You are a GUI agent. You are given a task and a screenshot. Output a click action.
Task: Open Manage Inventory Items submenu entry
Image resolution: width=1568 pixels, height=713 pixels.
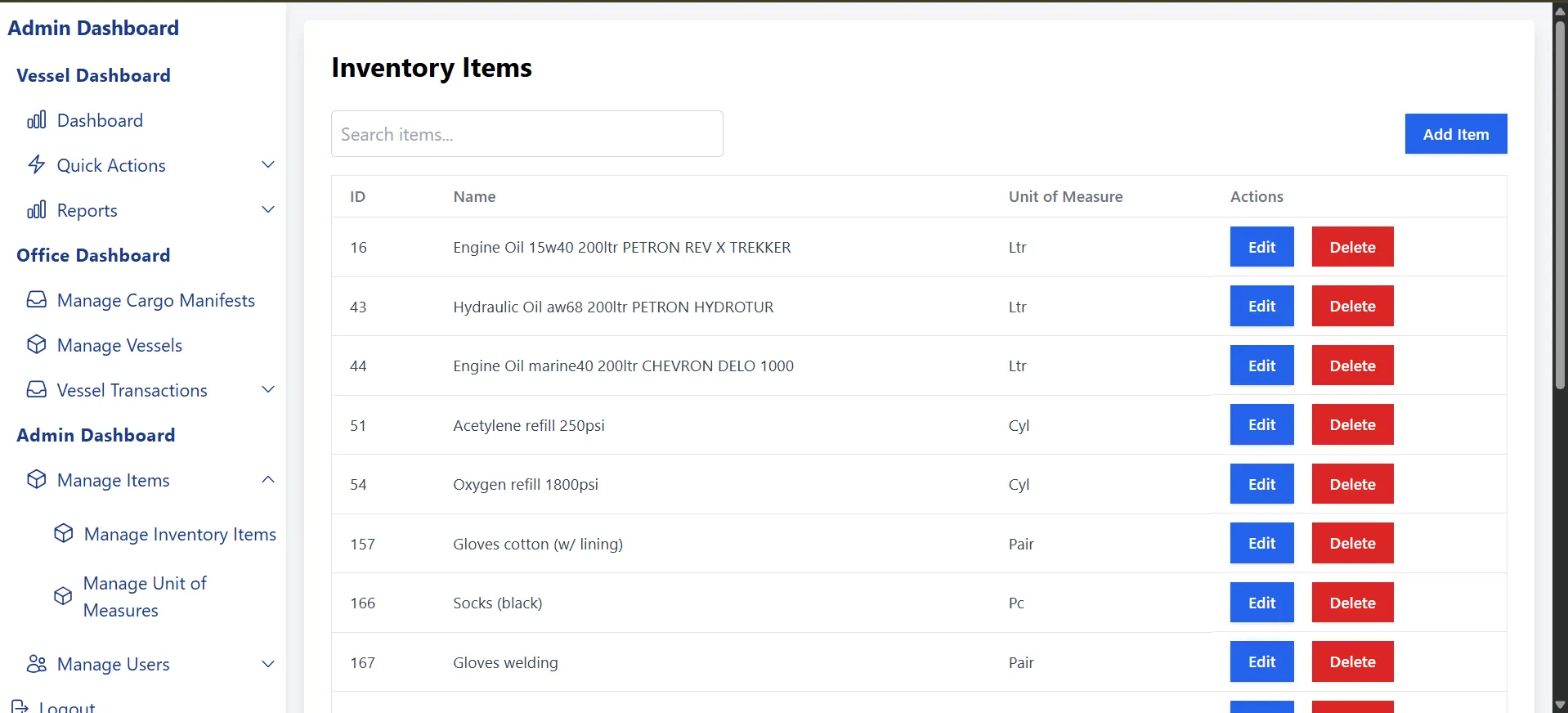(x=180, y=534)
